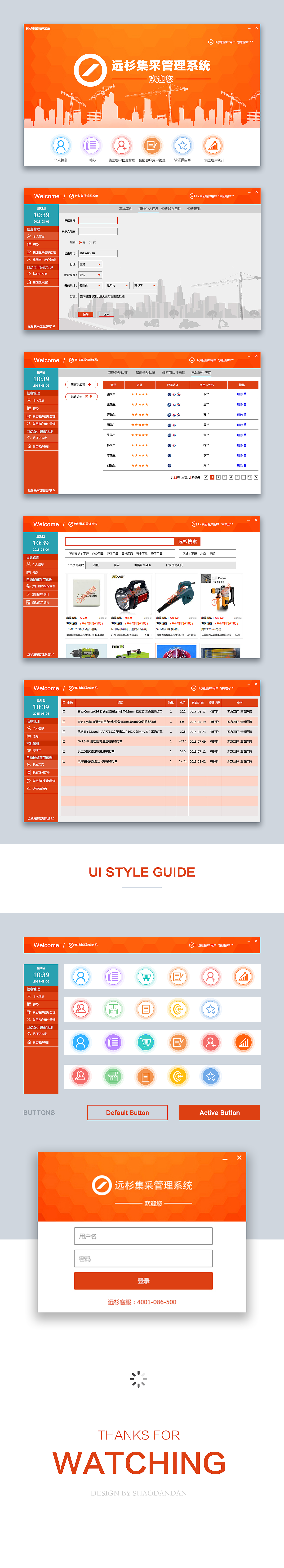284x1568 pixels.
Task: Select 女 radio button in profile form
Action: tap(91, 242)
